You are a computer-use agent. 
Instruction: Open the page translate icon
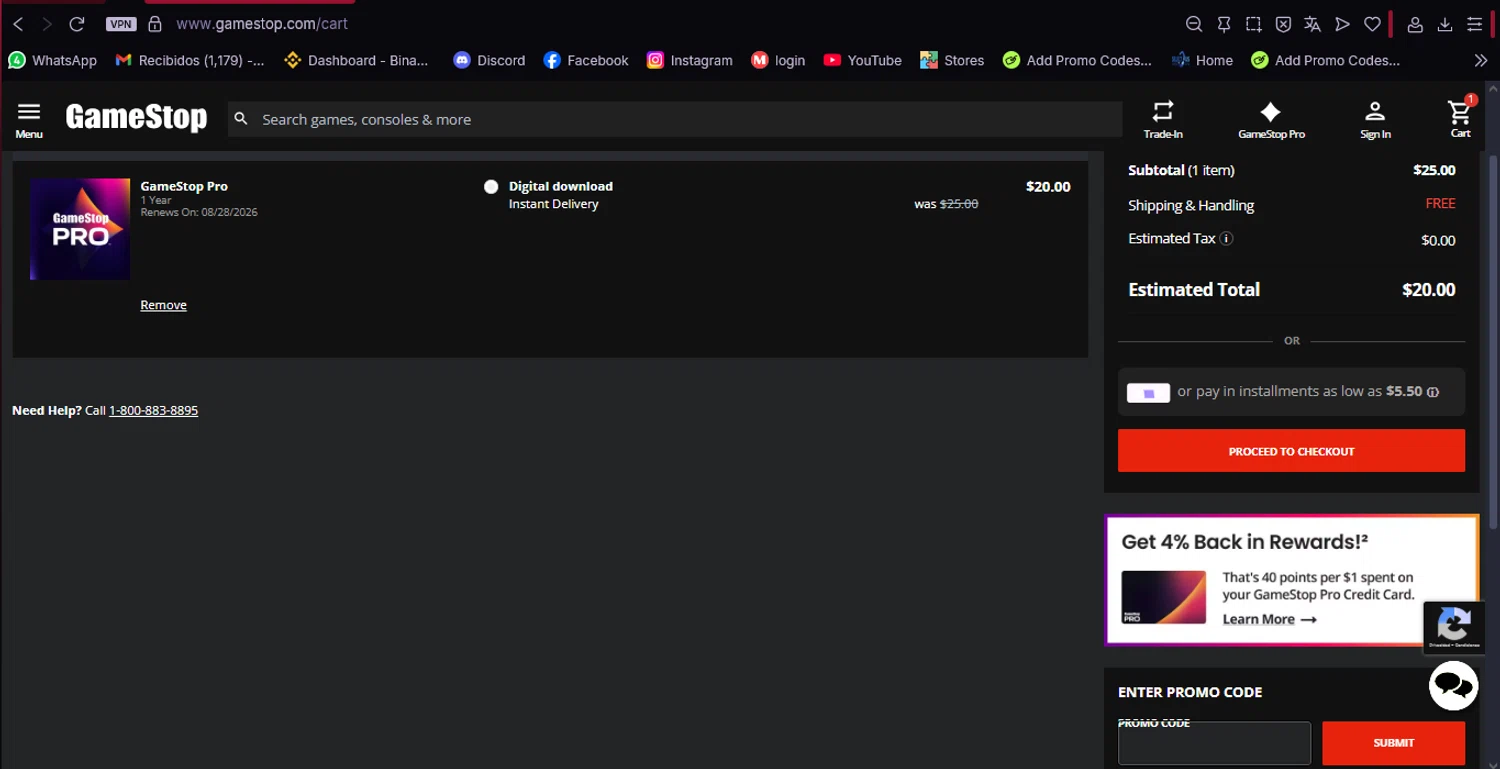(1313, 24)
